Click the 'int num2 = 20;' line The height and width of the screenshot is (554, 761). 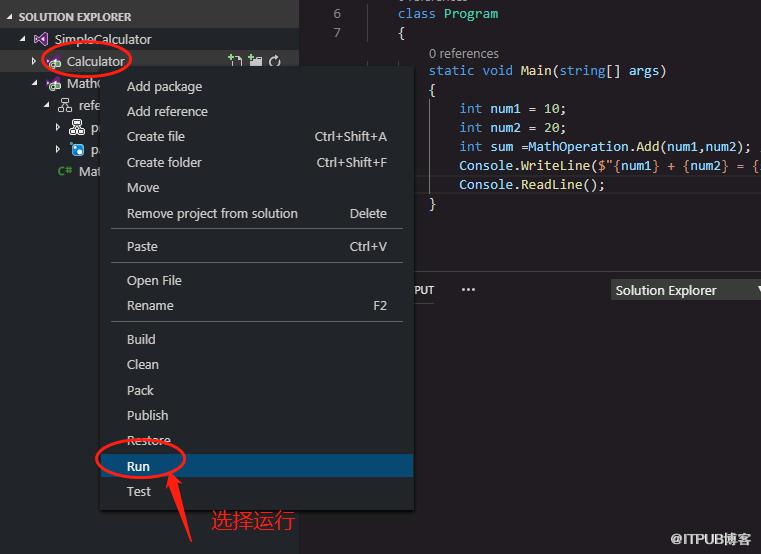513,128
